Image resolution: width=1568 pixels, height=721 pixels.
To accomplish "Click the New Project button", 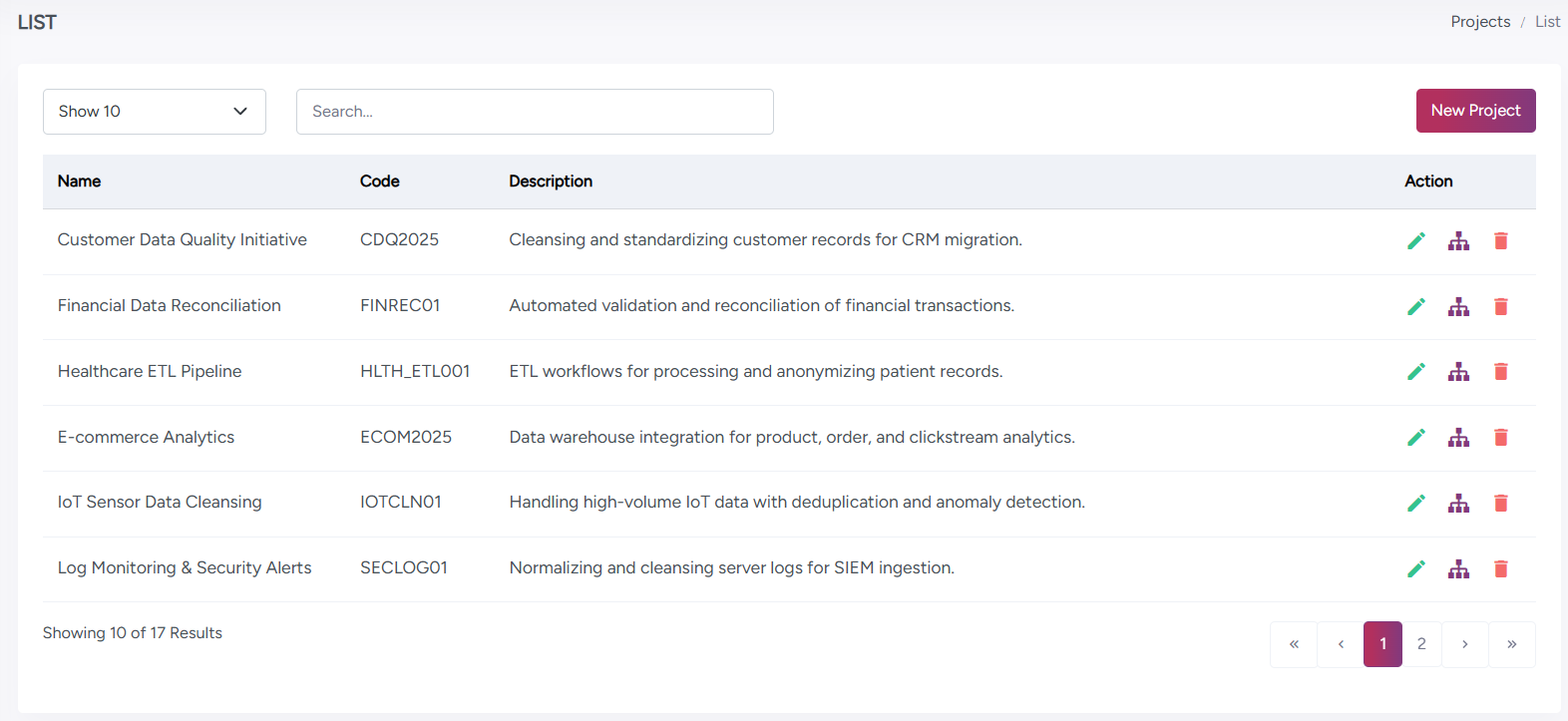I will tap(1475, 111).
